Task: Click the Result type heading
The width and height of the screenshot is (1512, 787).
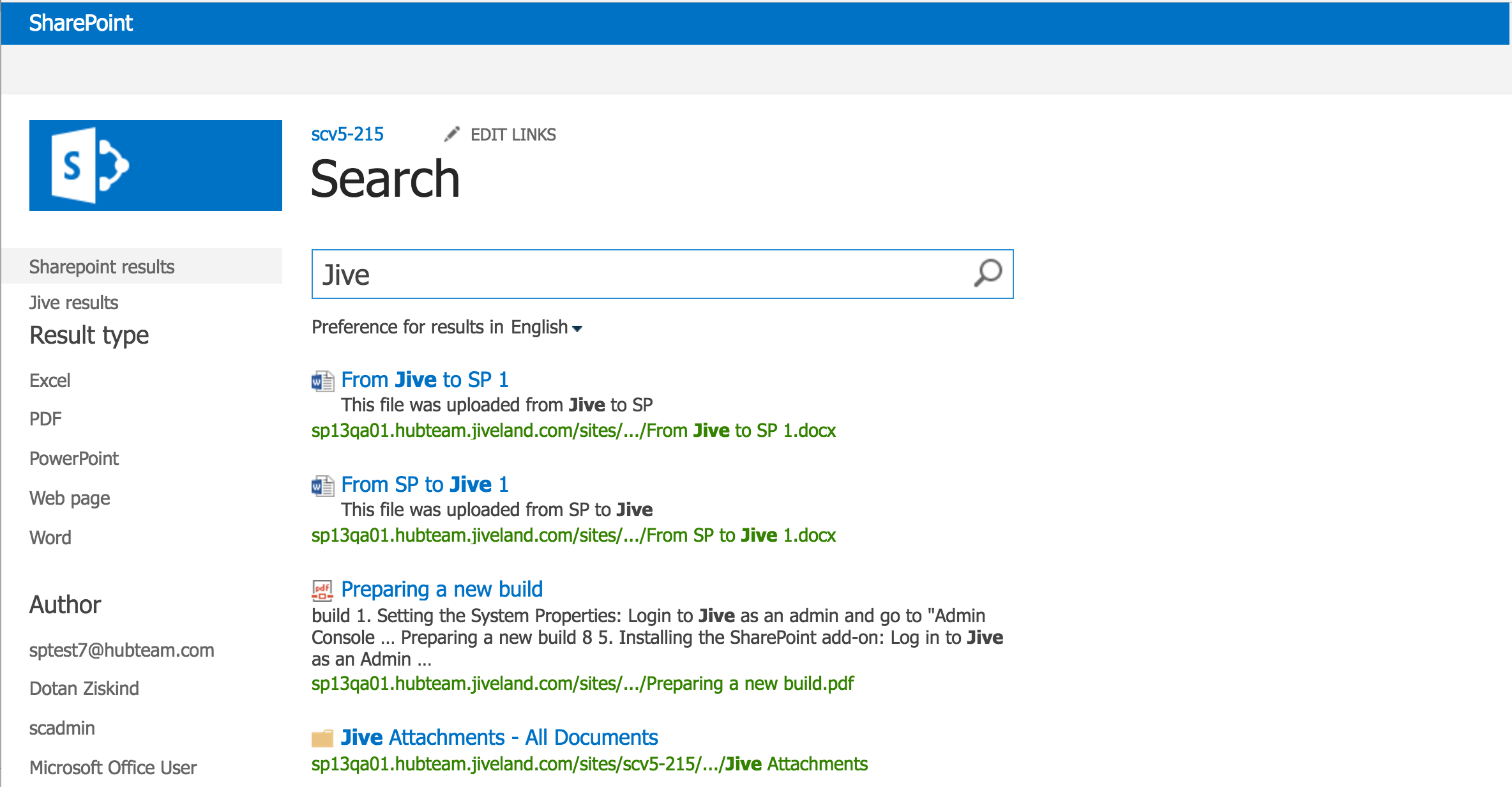Action: pyautogui.click(x=89, y=336)
